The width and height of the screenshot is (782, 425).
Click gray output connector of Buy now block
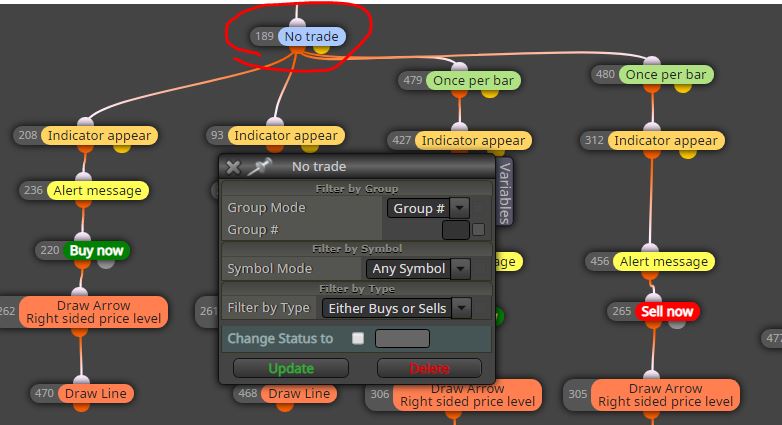[106, 262]
